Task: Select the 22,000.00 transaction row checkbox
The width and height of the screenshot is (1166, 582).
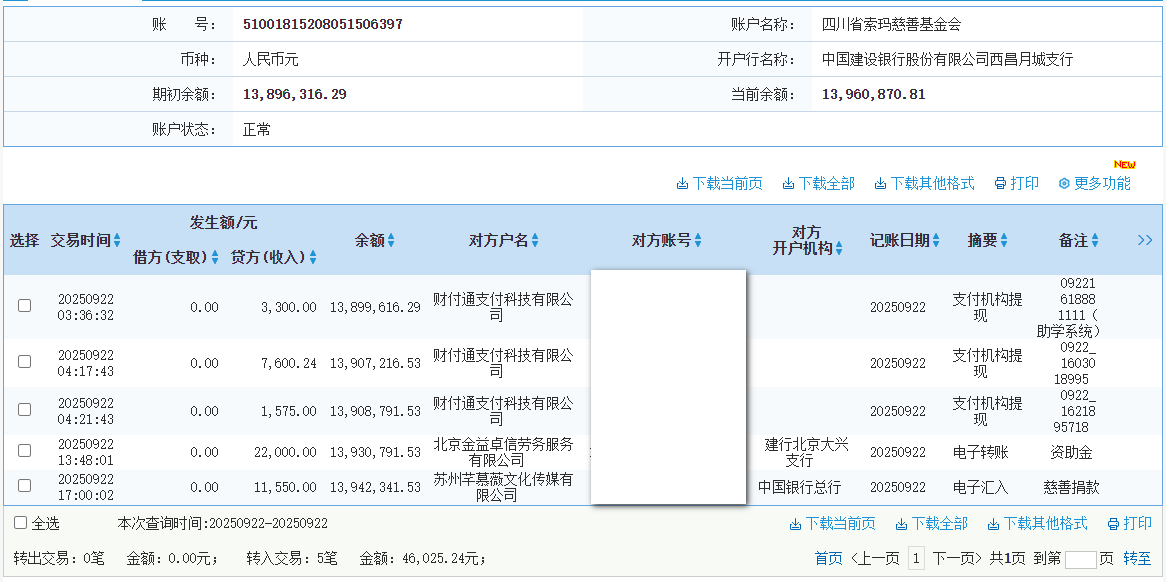Action: pyautogui.click(x=25, y=451)
